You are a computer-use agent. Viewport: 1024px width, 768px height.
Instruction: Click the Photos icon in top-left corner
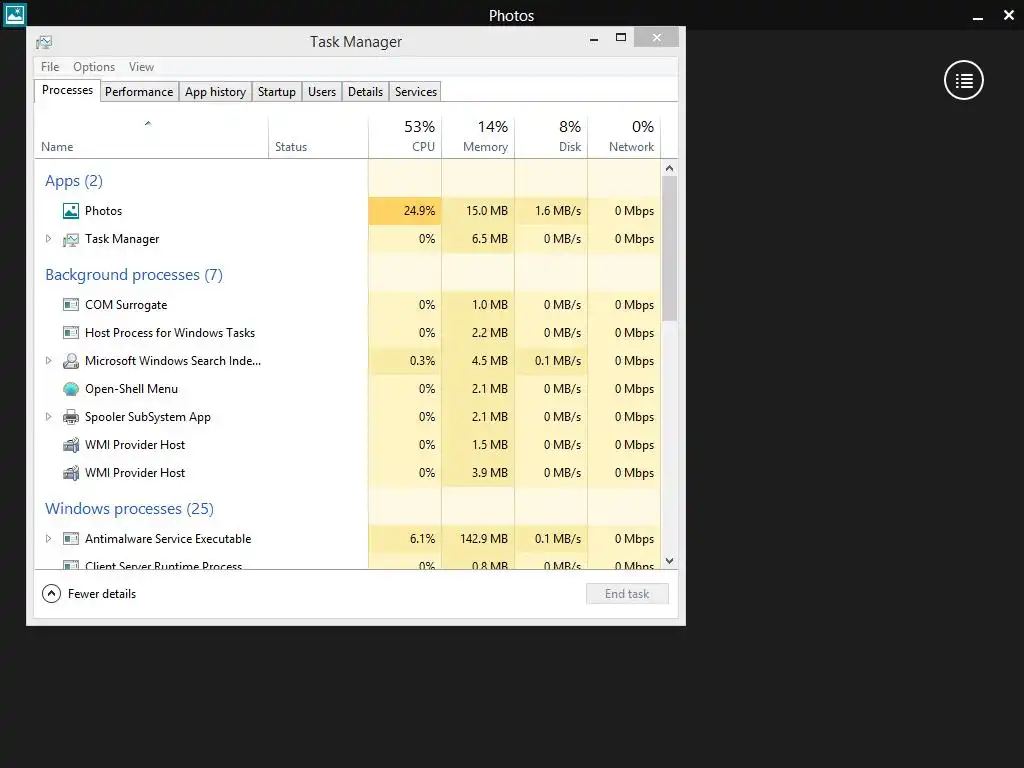coord(14,14)
